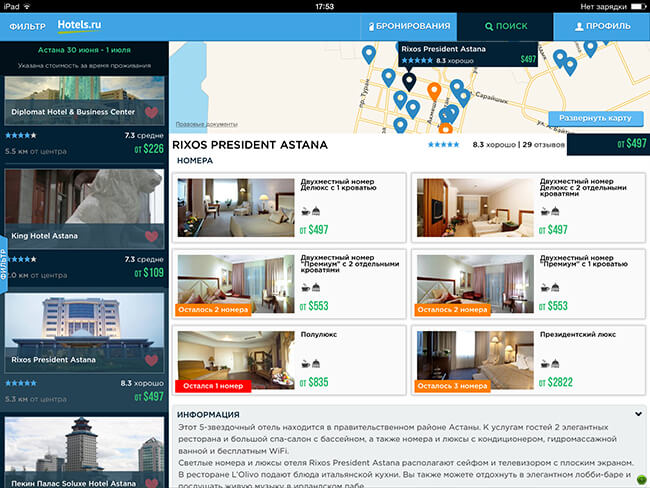Select the blue map pin at top-left of cluster
650x488 pixels.
(369, 54)
